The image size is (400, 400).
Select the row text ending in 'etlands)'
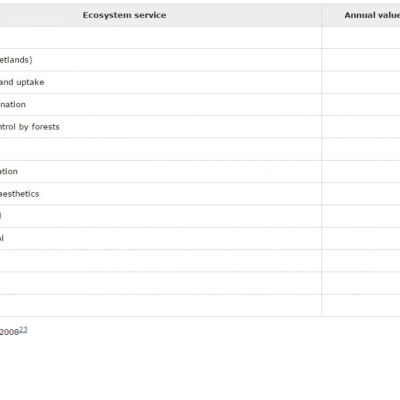[16, 60]
